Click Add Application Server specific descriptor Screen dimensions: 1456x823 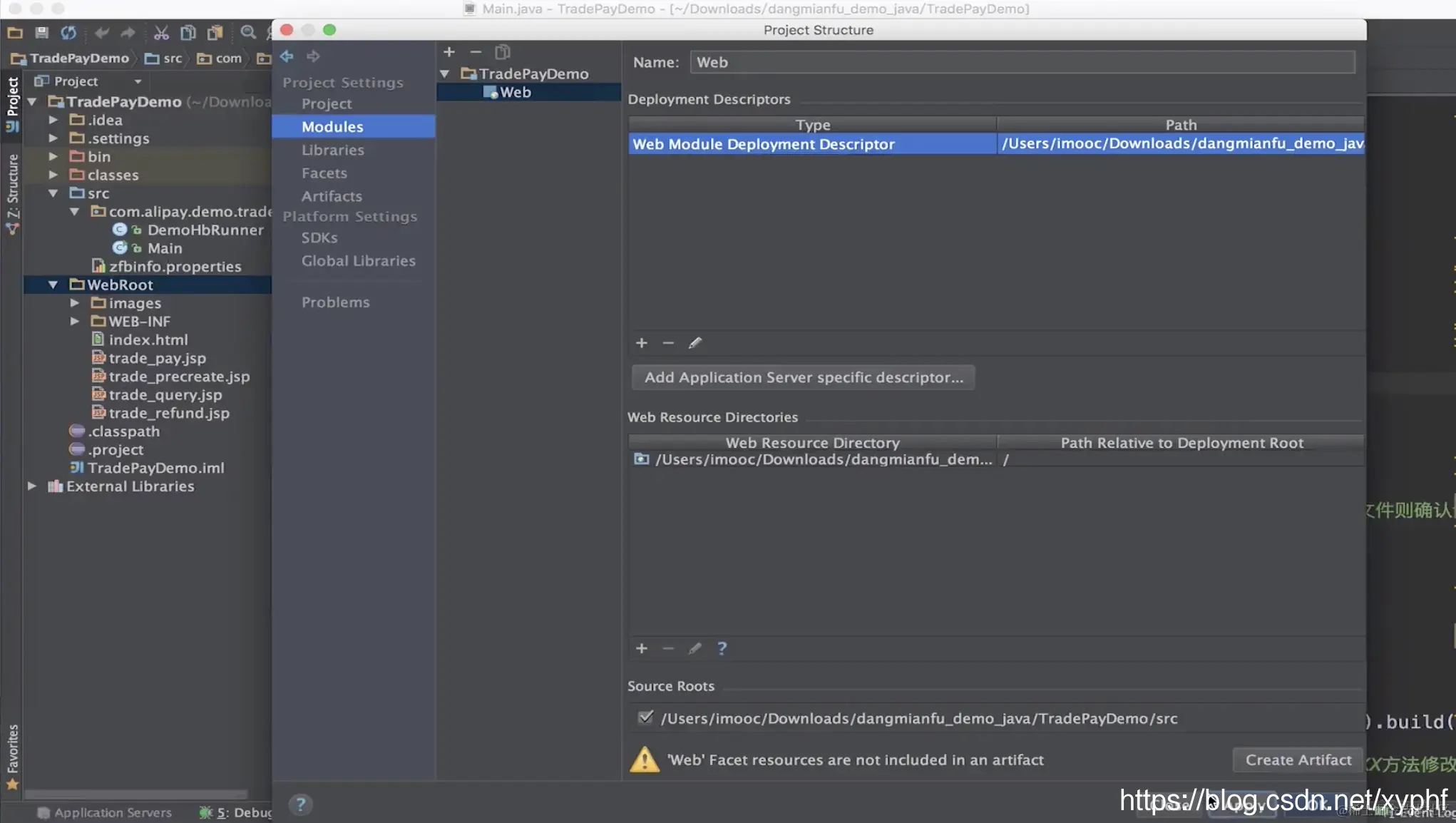803,377
